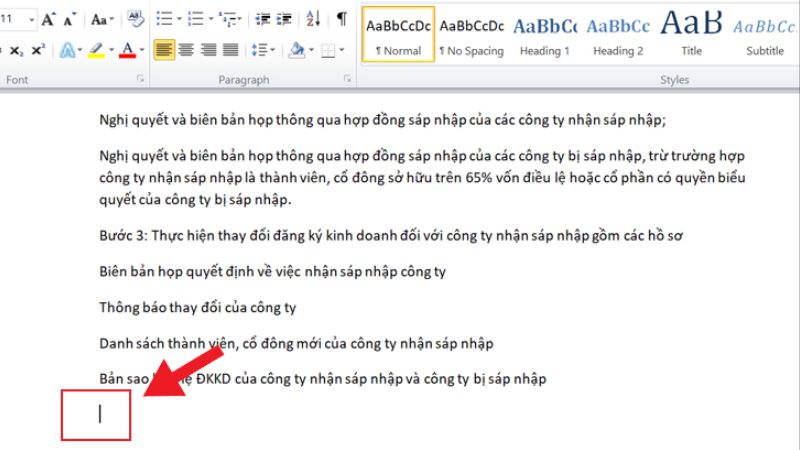Click the Grow Font button

pos(48,20)
